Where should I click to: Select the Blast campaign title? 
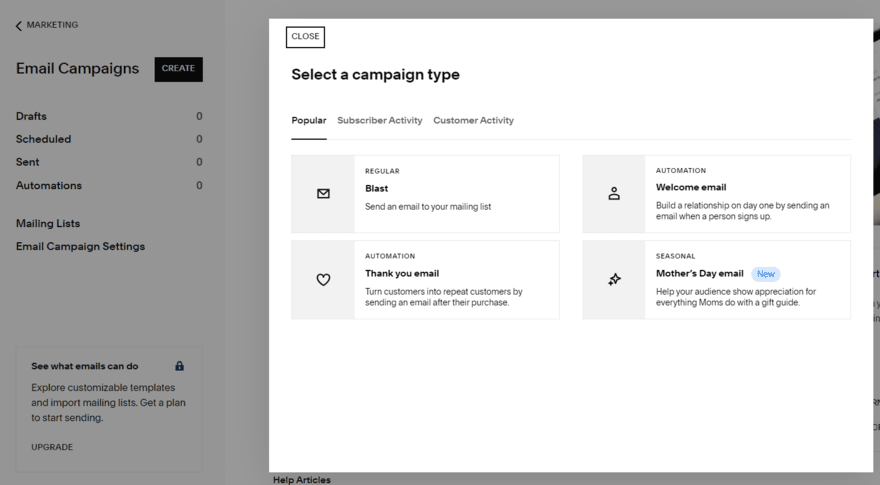tap(377, 189)
